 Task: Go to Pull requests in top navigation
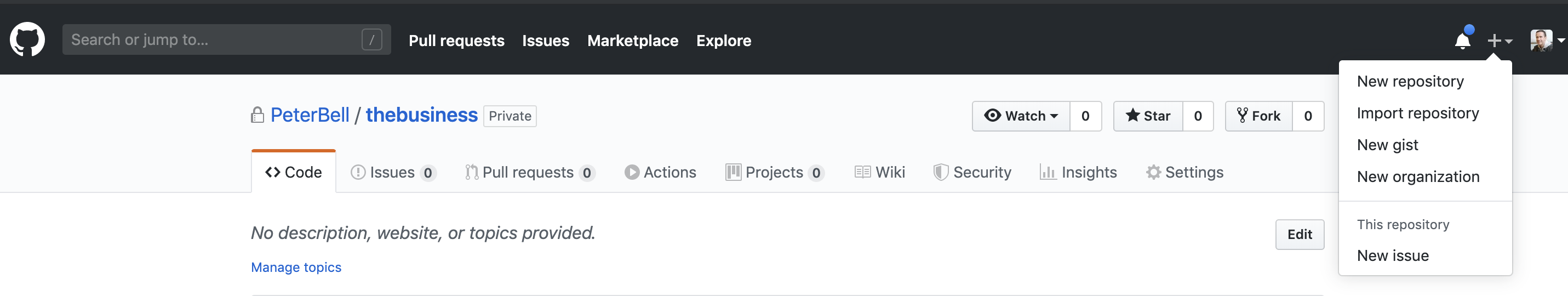pyautogui.click(x=456, y=41)
